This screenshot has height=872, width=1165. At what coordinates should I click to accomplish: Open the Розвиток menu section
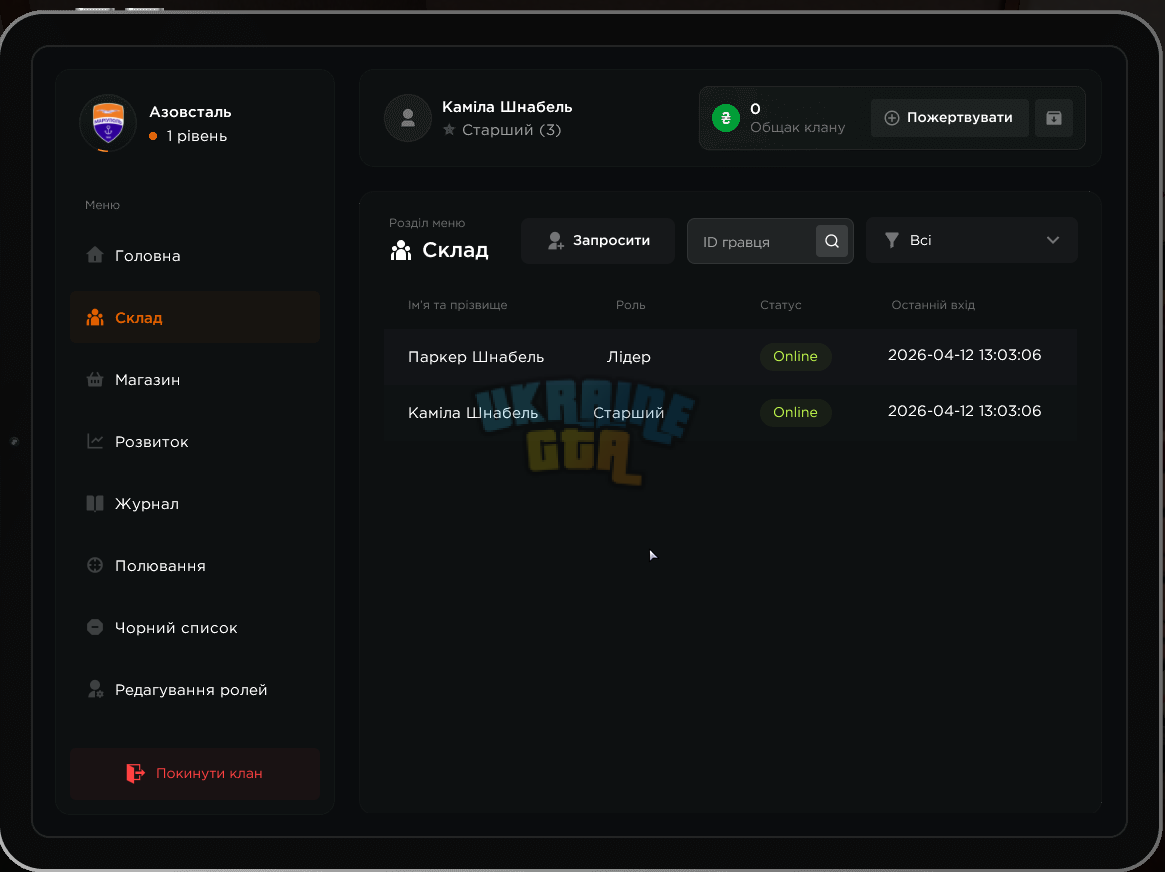point(195,441)
